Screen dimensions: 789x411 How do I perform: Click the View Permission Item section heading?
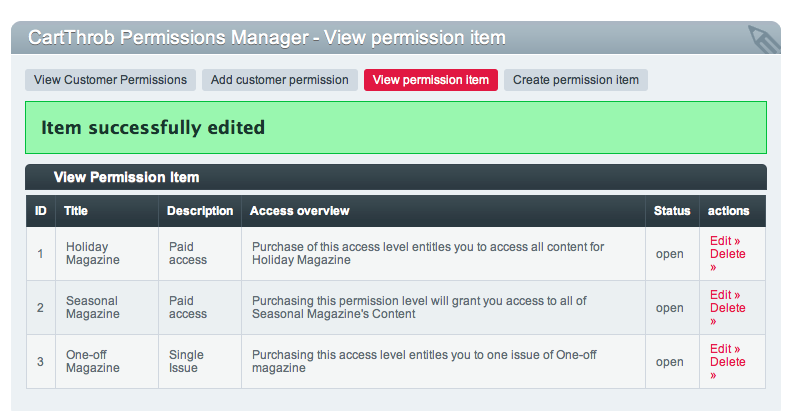(x=126, y=178)
